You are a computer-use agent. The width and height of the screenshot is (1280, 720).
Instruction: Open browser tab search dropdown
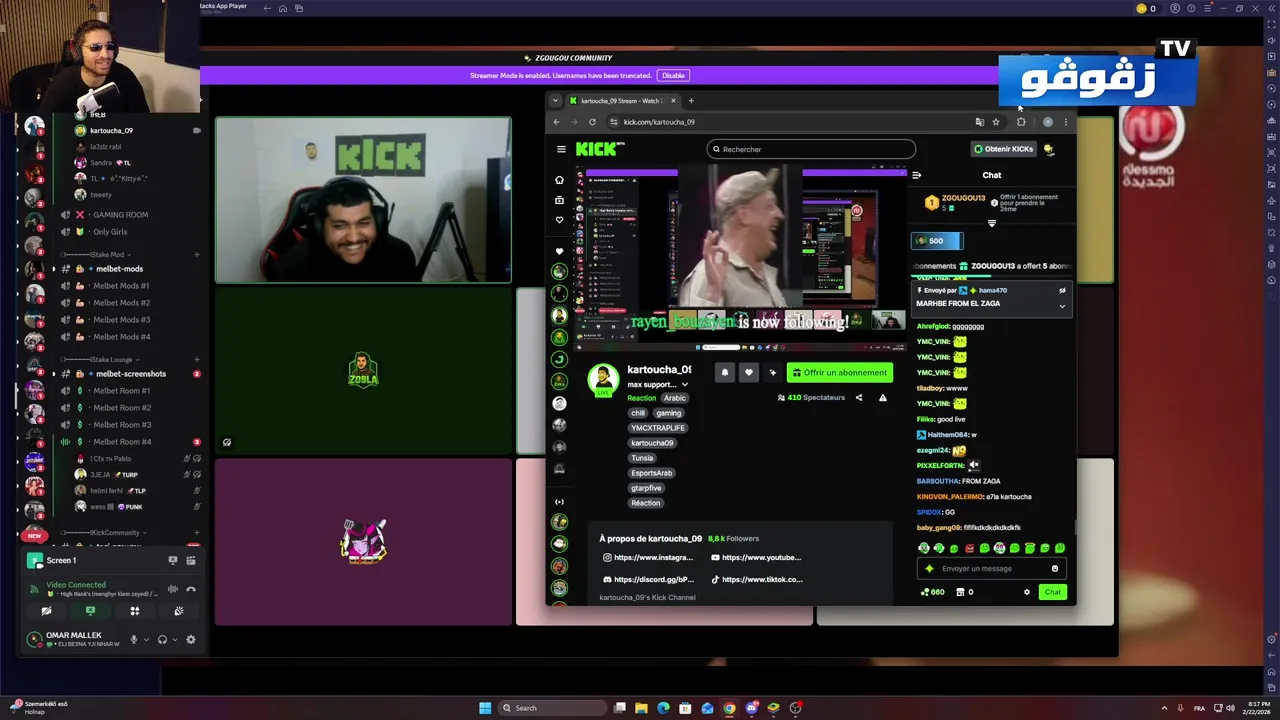[555, 101]
